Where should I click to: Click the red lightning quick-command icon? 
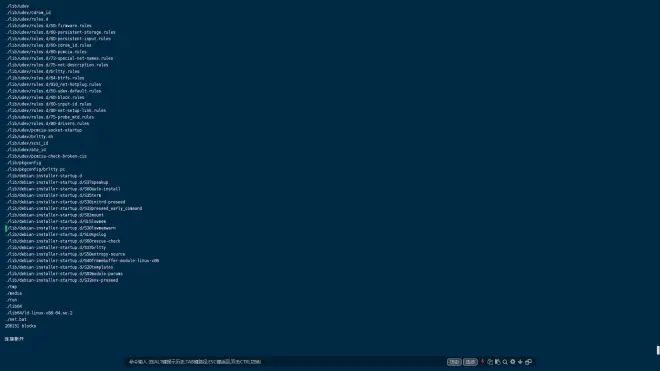click(482, 362)
